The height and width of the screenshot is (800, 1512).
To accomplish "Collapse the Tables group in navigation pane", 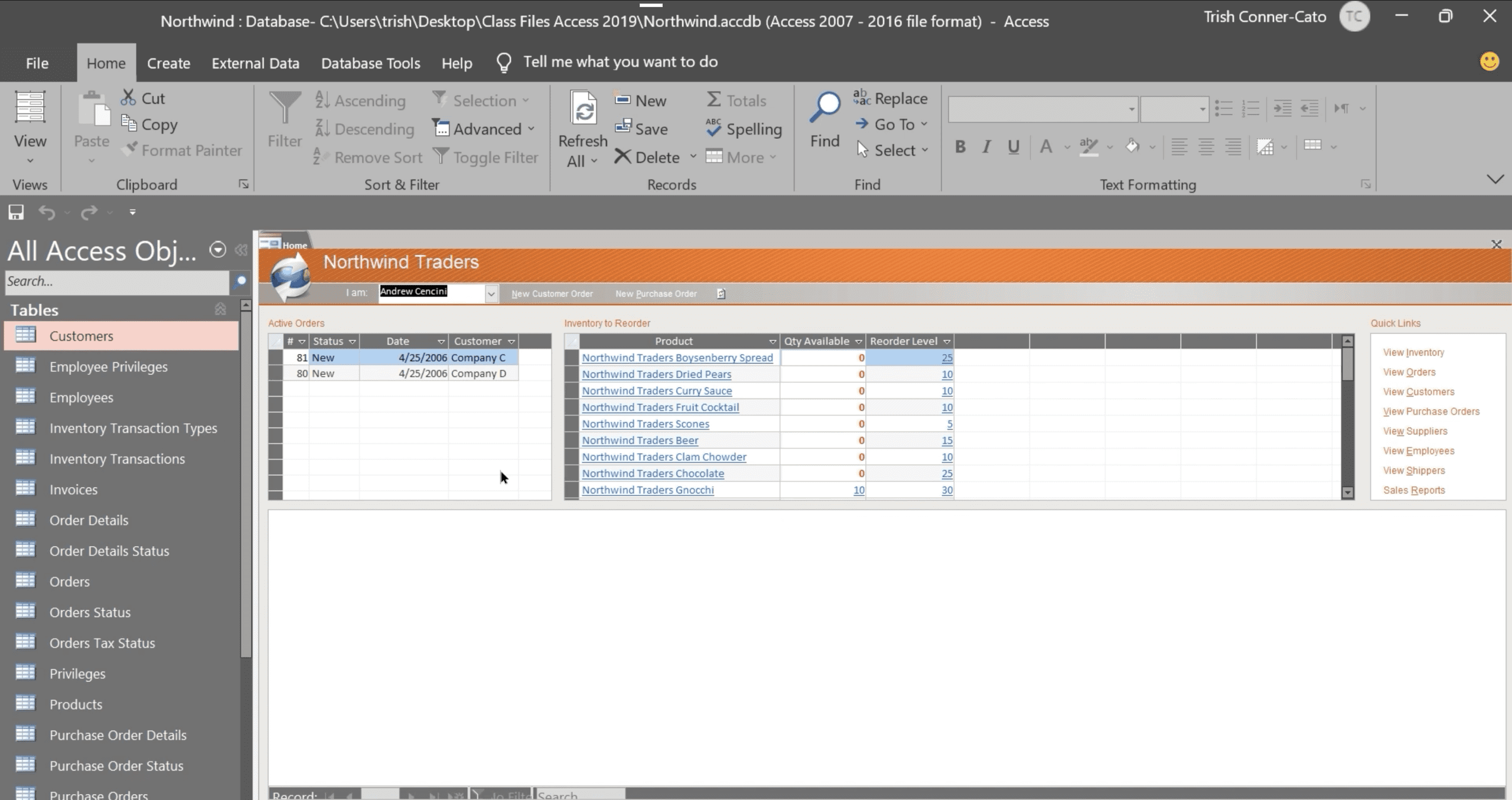I will point(220,309).
